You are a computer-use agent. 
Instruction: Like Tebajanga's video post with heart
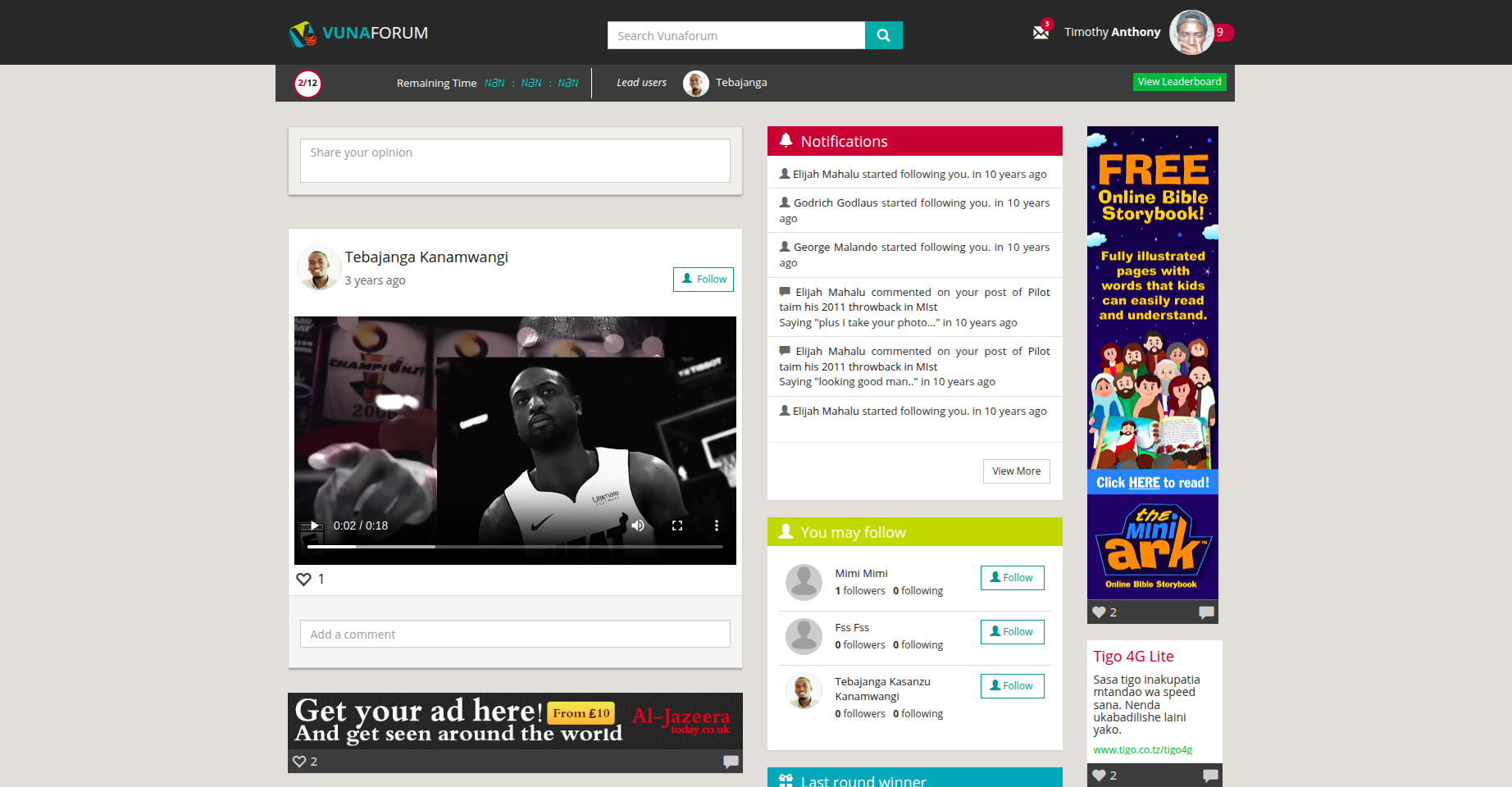pyautogui.click(x=303, y=580)
